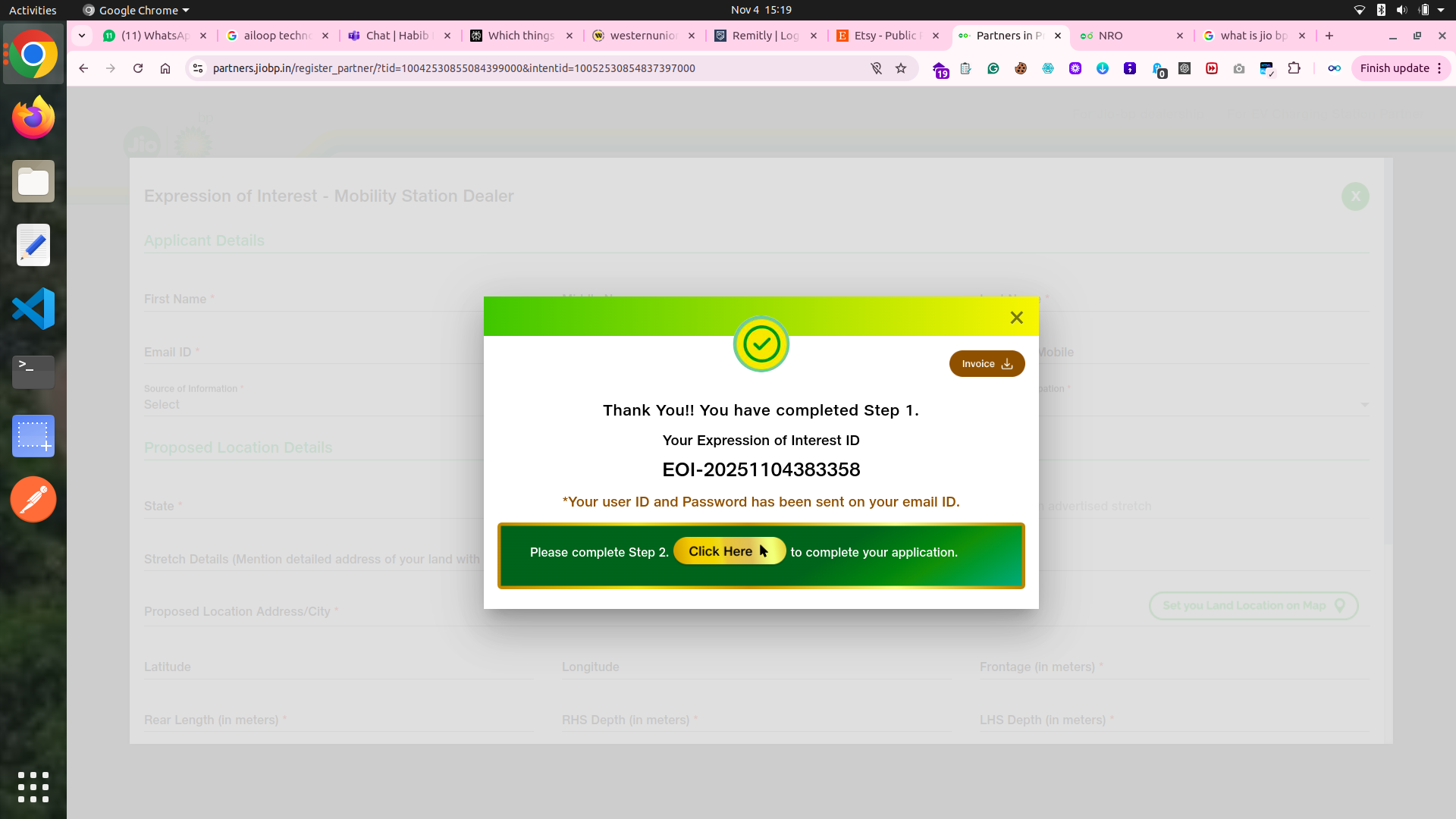Viewport: 1456px width, 819px height.
Task: Click the Invoice download button
Action: tap(987, 364)
